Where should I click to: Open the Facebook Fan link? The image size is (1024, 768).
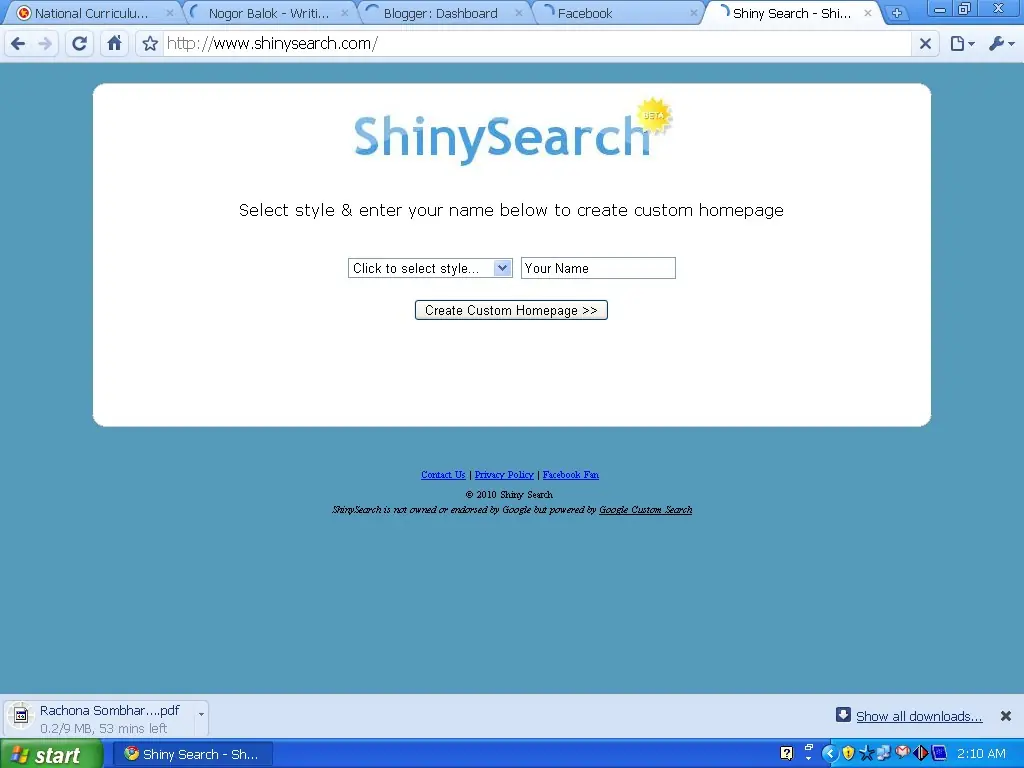coord(571,475)
